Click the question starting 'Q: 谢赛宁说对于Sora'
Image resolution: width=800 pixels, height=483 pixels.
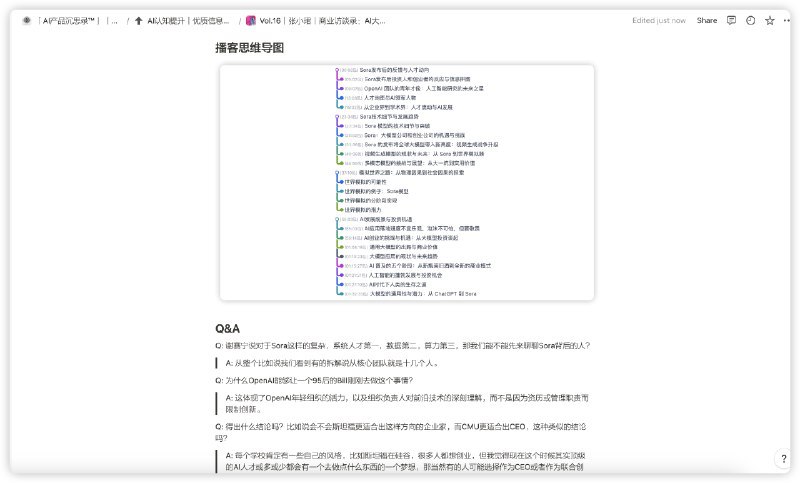(x=403, y=346)
